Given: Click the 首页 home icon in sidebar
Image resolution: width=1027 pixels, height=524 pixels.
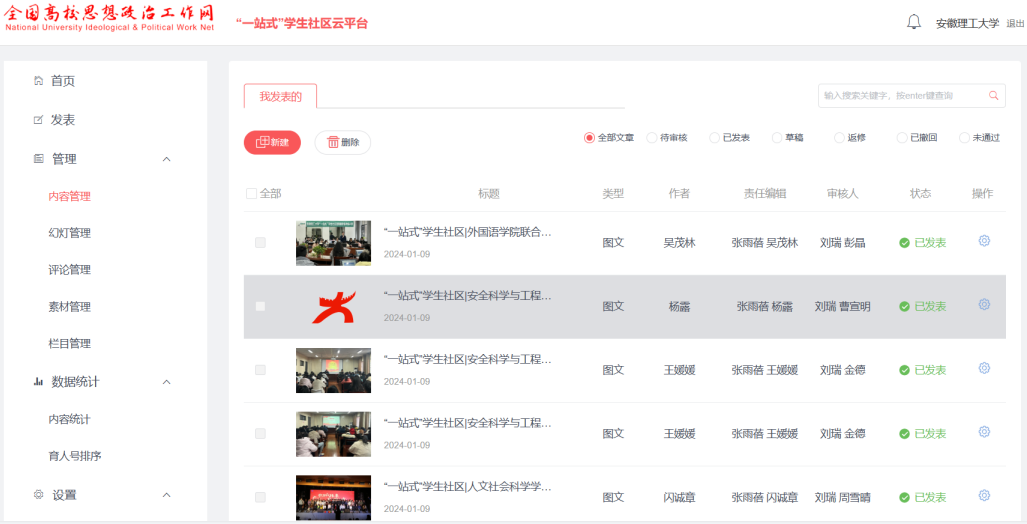Looking at the screenshot, I should click(39, 81).
